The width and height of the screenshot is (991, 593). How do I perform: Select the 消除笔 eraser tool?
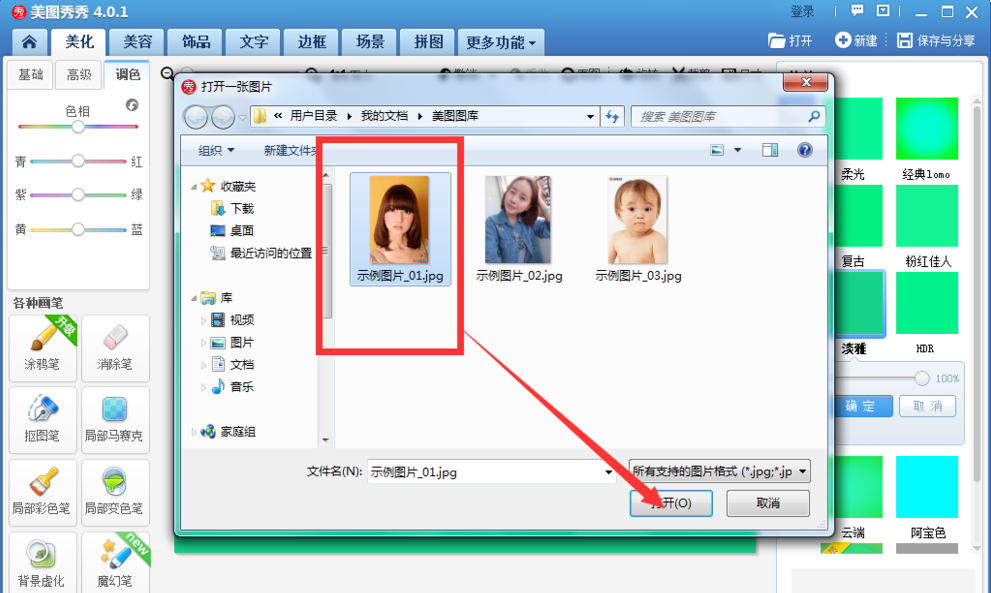[x=113, y=347]
